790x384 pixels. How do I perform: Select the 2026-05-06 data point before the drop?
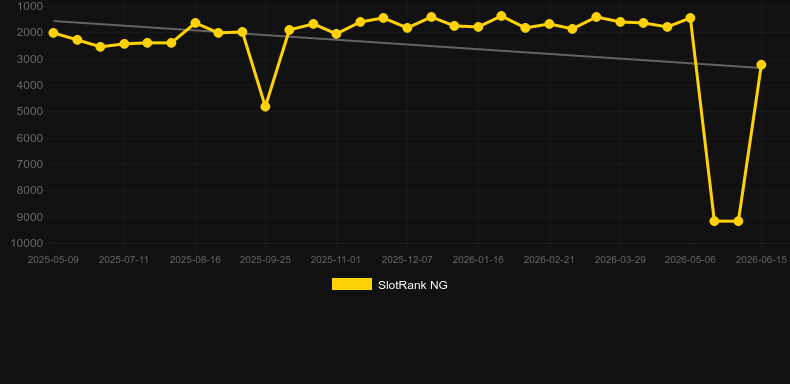[690, 18]
